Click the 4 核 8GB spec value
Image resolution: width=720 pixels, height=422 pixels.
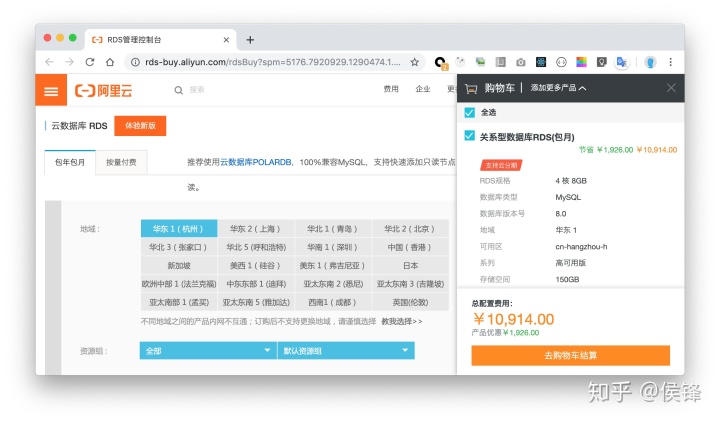pyautogui.click(x=571, y=181)
